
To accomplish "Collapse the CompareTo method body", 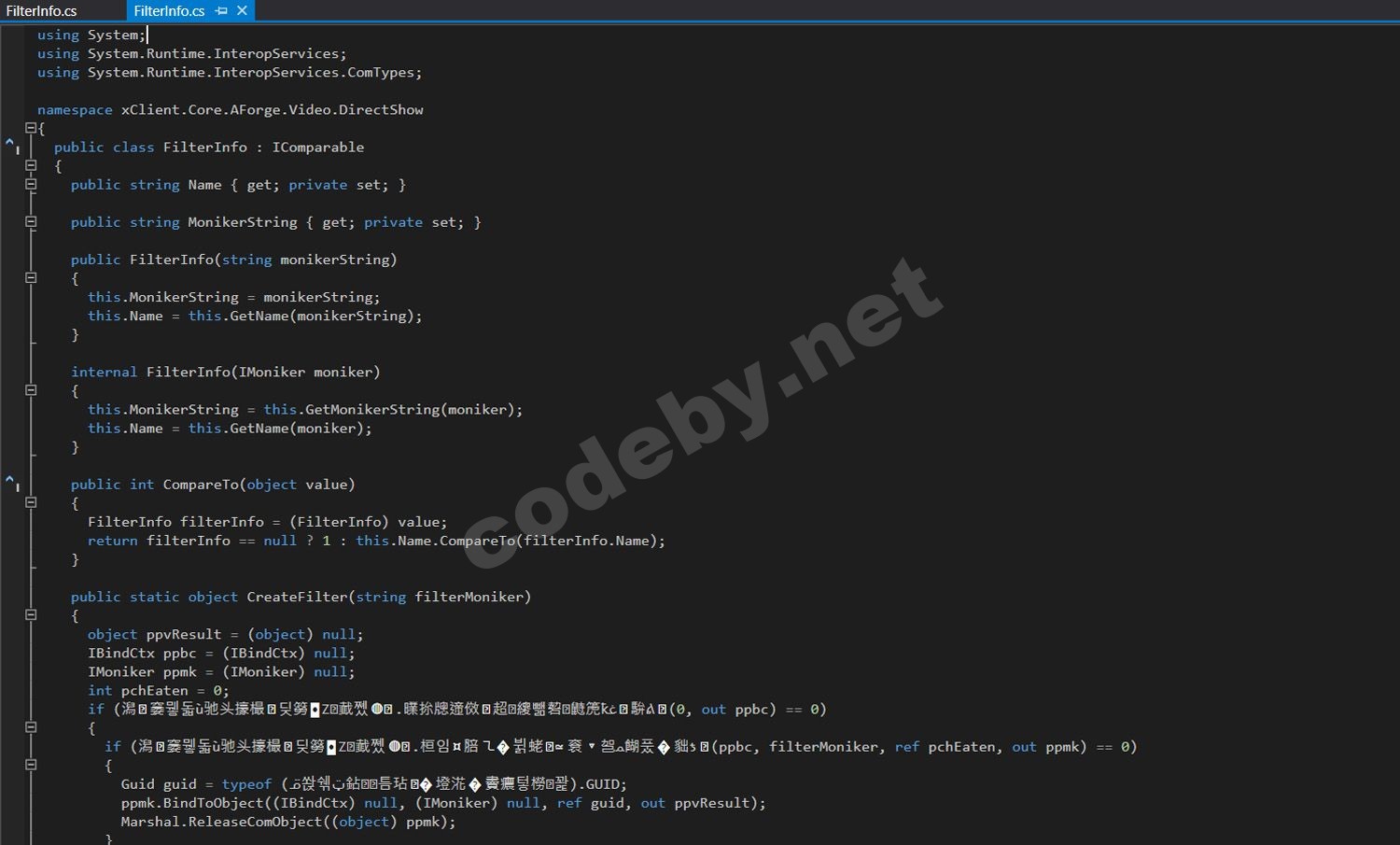I will pos(31,502).
